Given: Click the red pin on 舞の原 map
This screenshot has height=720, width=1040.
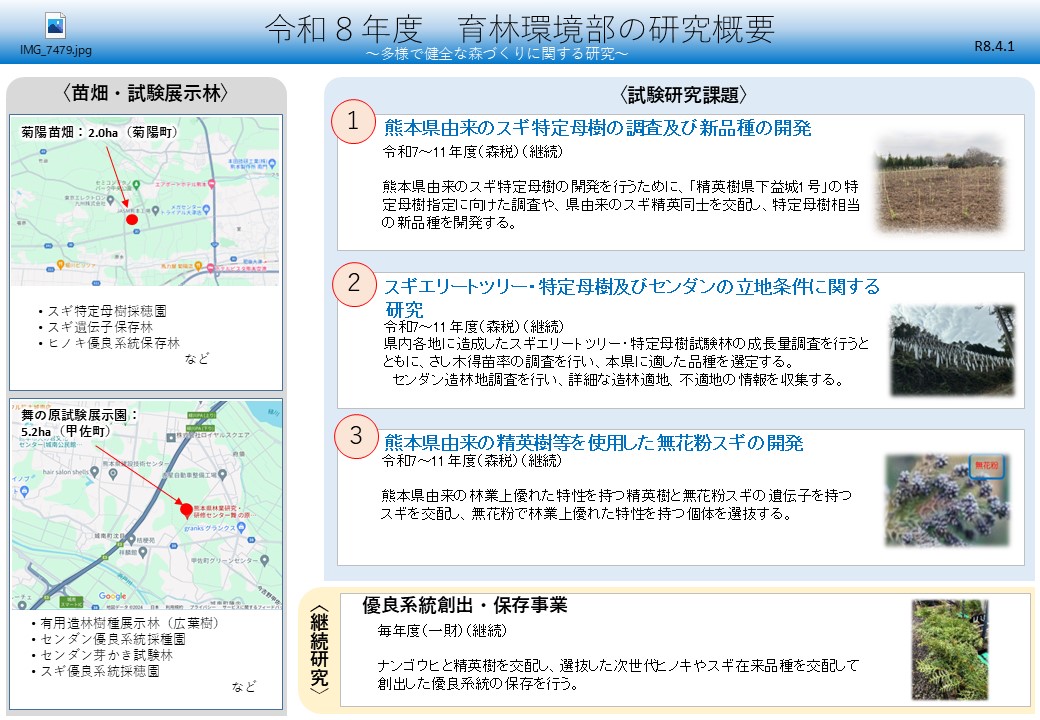Looking at the screenshot, I should 187,509.
